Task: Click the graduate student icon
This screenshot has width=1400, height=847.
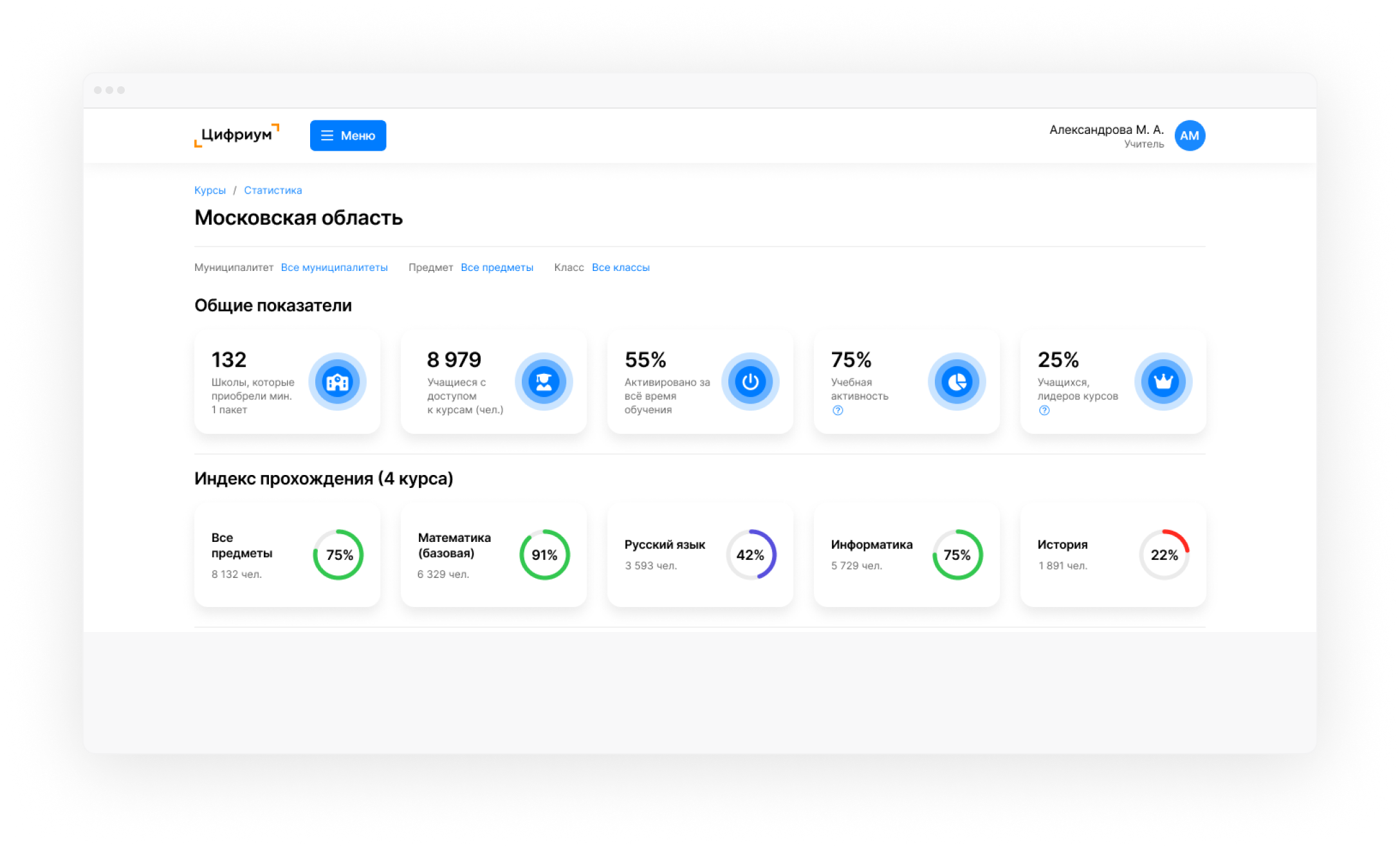Action: [x=544, y=382]
